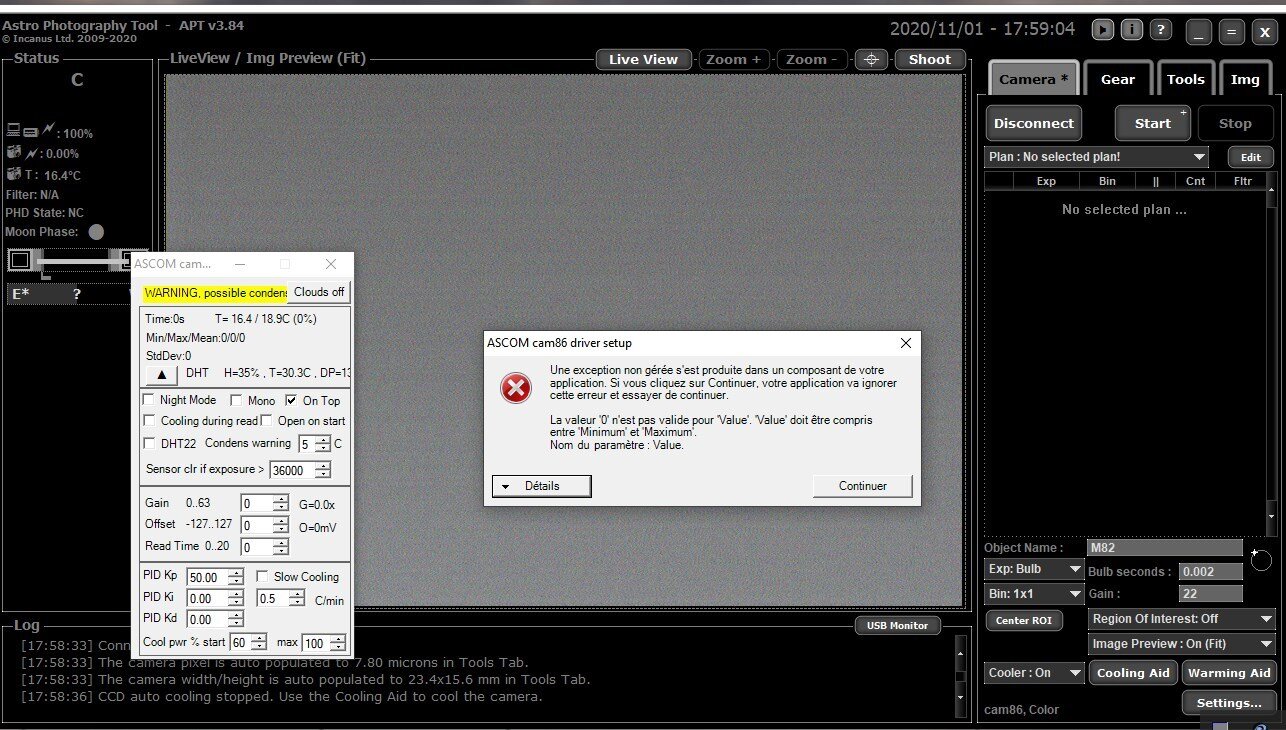Screen dimensions: 1286x730
Task: Click the Live View button
Action: click(644, 59)
